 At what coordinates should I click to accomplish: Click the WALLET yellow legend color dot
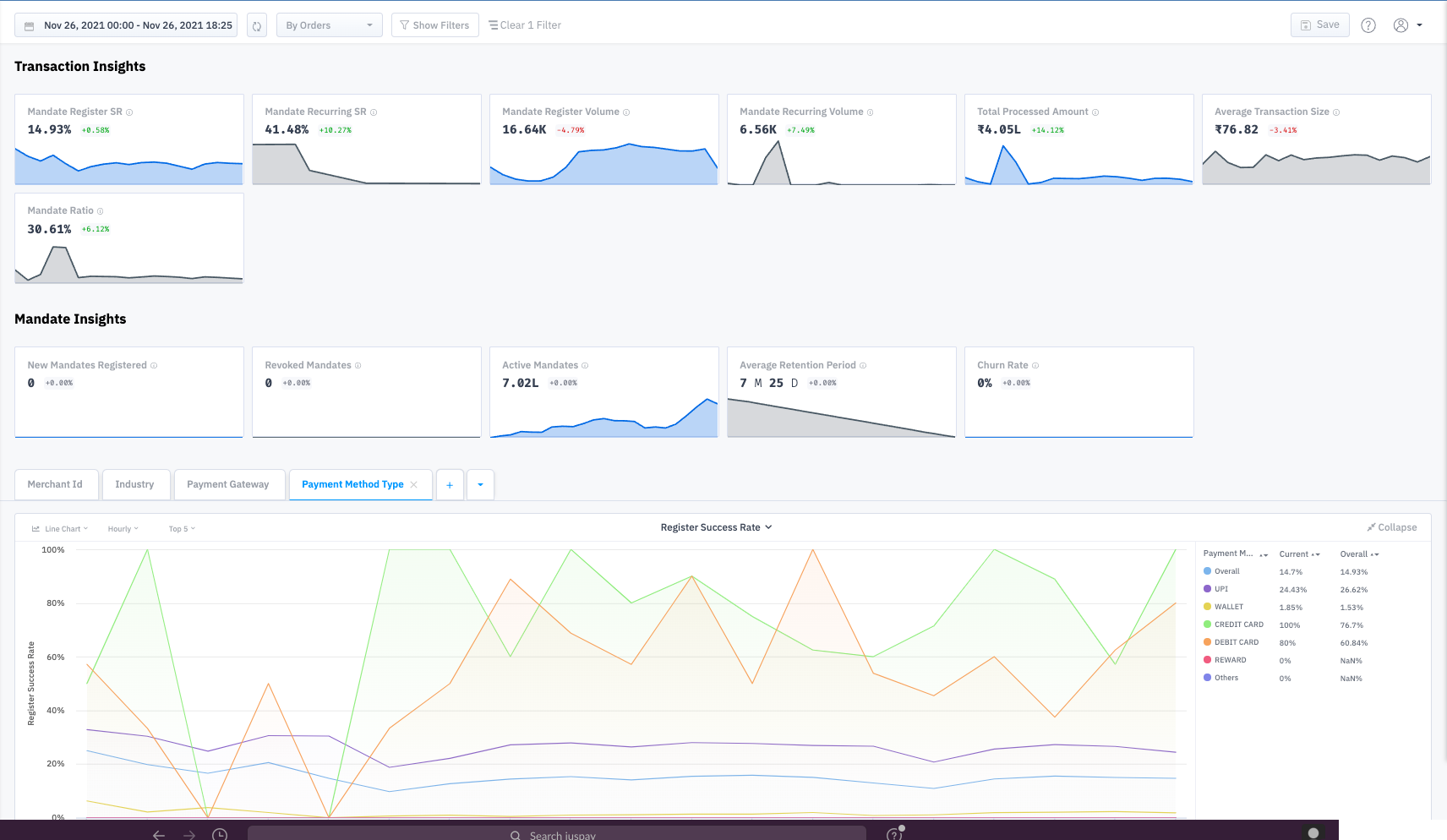pos(1208,607)
